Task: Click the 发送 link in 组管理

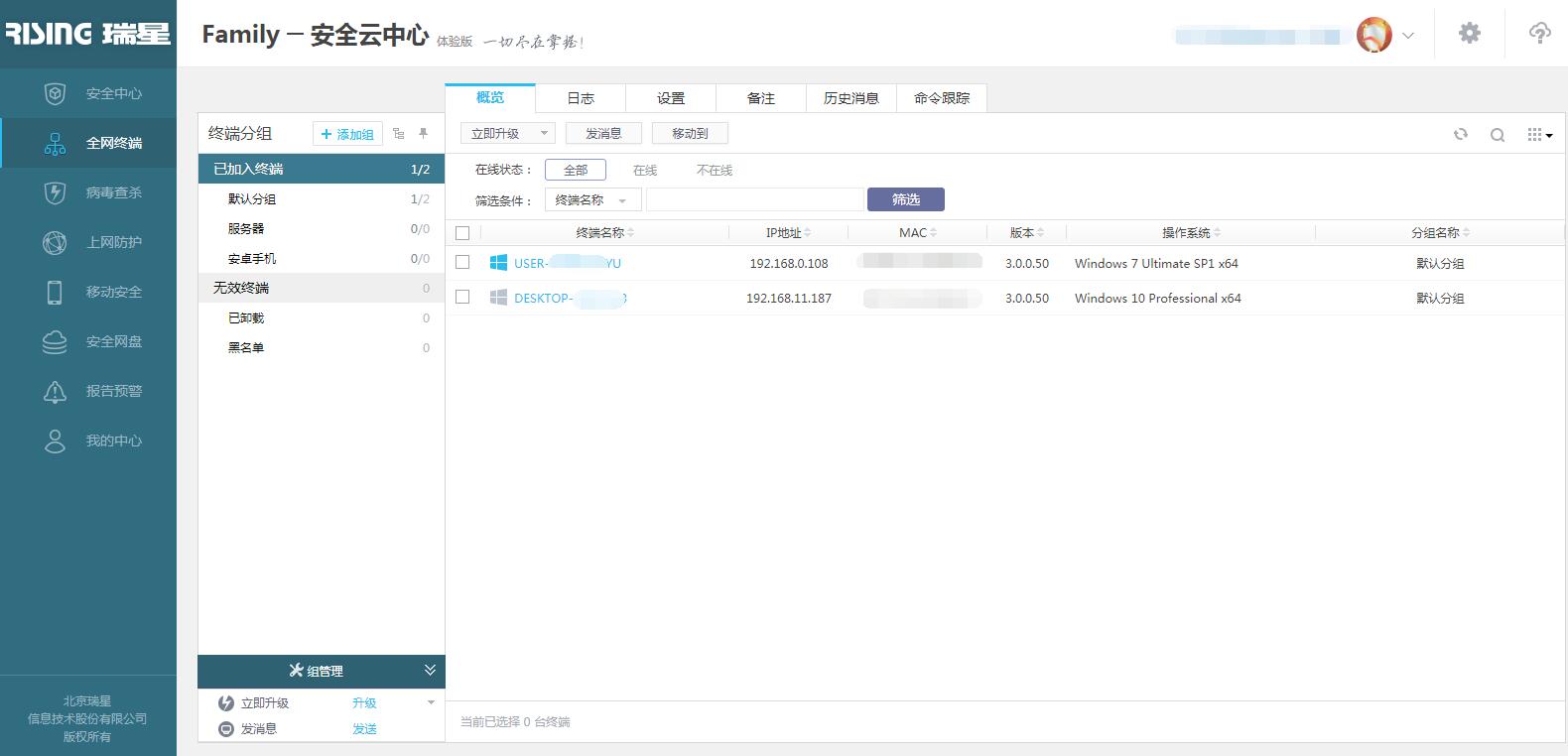Action: tap(364, 729)
